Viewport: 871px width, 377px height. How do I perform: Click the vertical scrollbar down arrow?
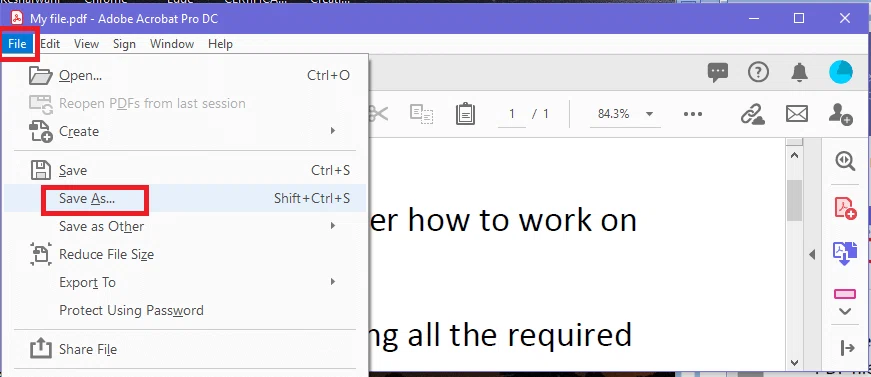point(794,363)
